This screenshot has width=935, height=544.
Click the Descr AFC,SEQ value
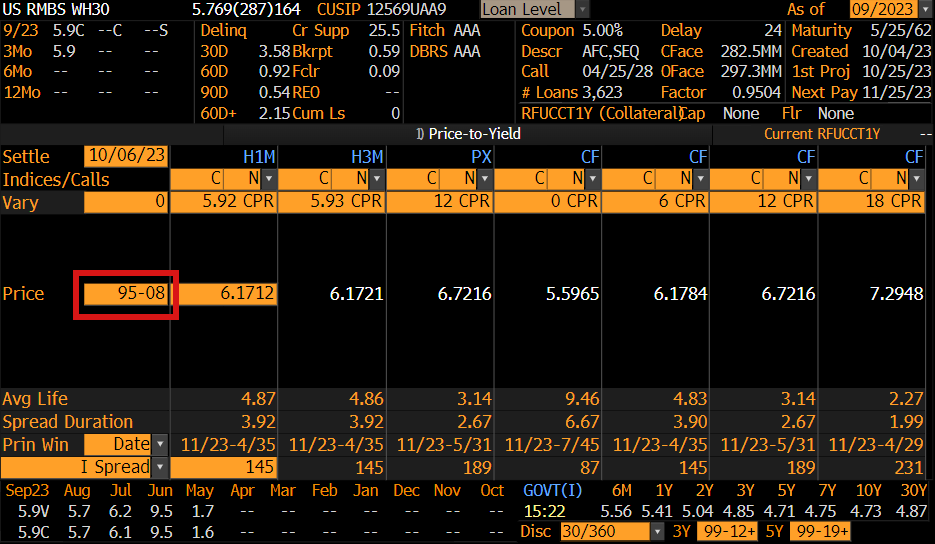(x=611, y=51)
